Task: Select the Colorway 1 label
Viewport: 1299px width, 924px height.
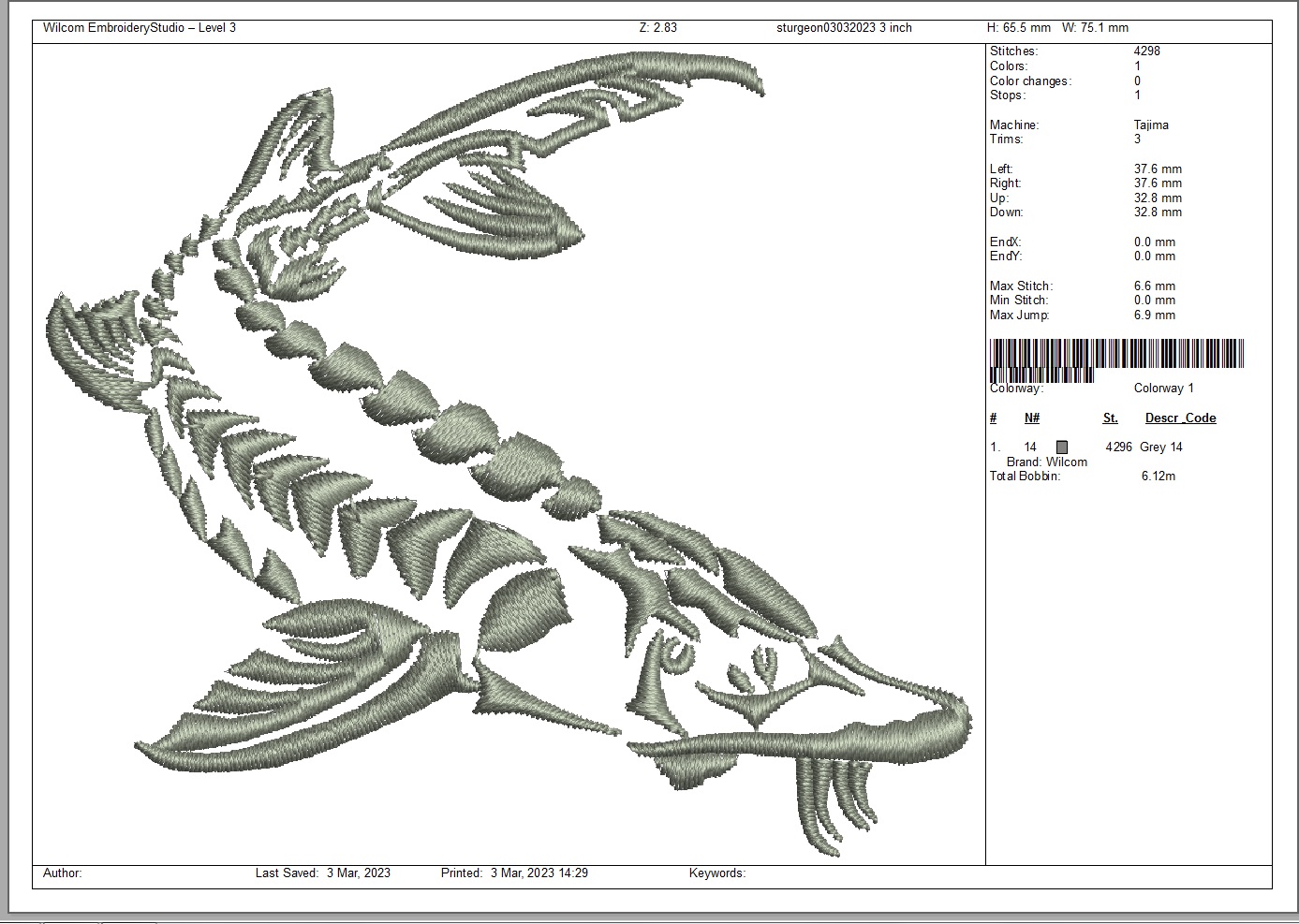Action: pos(1163,389)
